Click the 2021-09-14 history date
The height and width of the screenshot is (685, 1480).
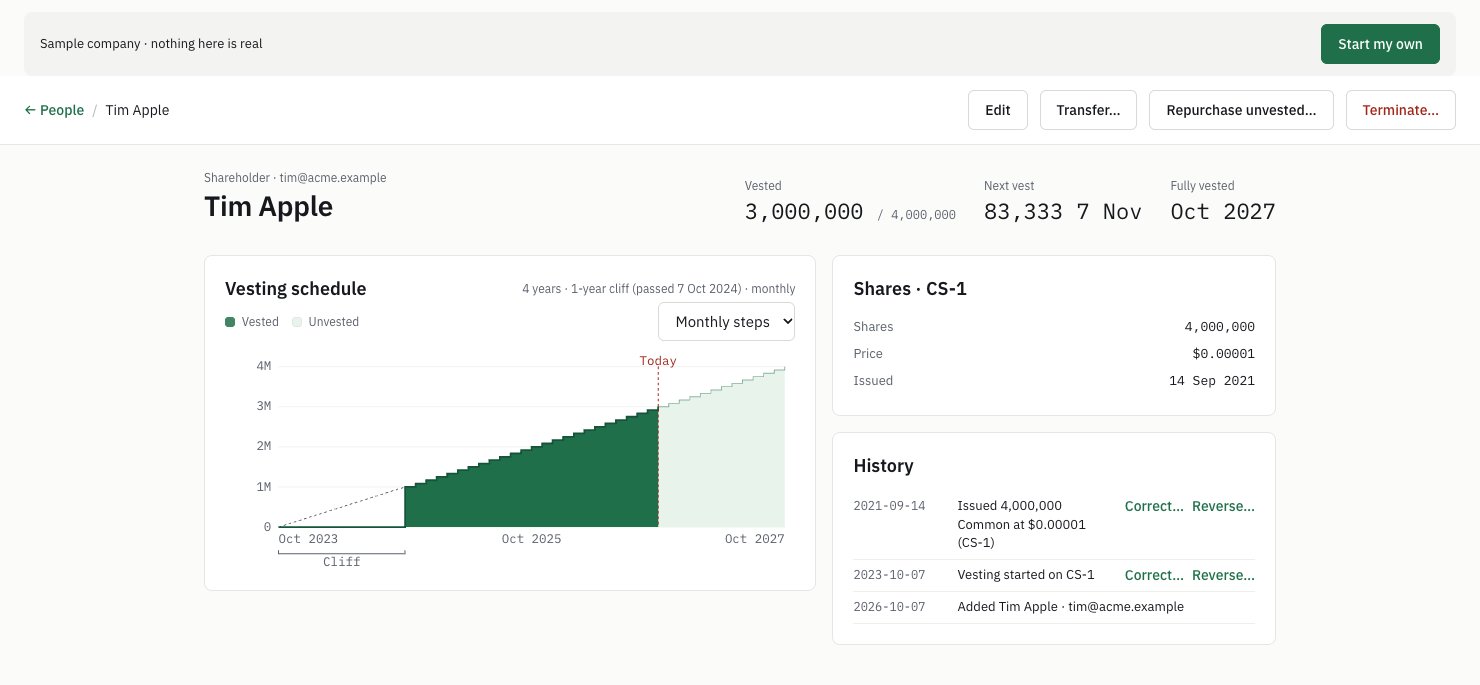pos(889,506)
